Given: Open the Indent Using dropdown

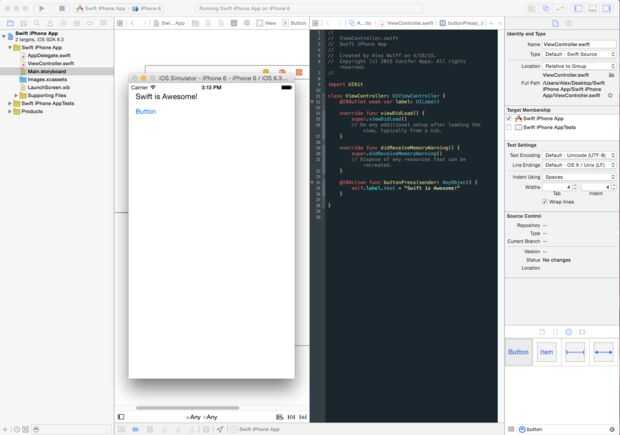Looking at the screenshot, I should (x=579, y=177).
